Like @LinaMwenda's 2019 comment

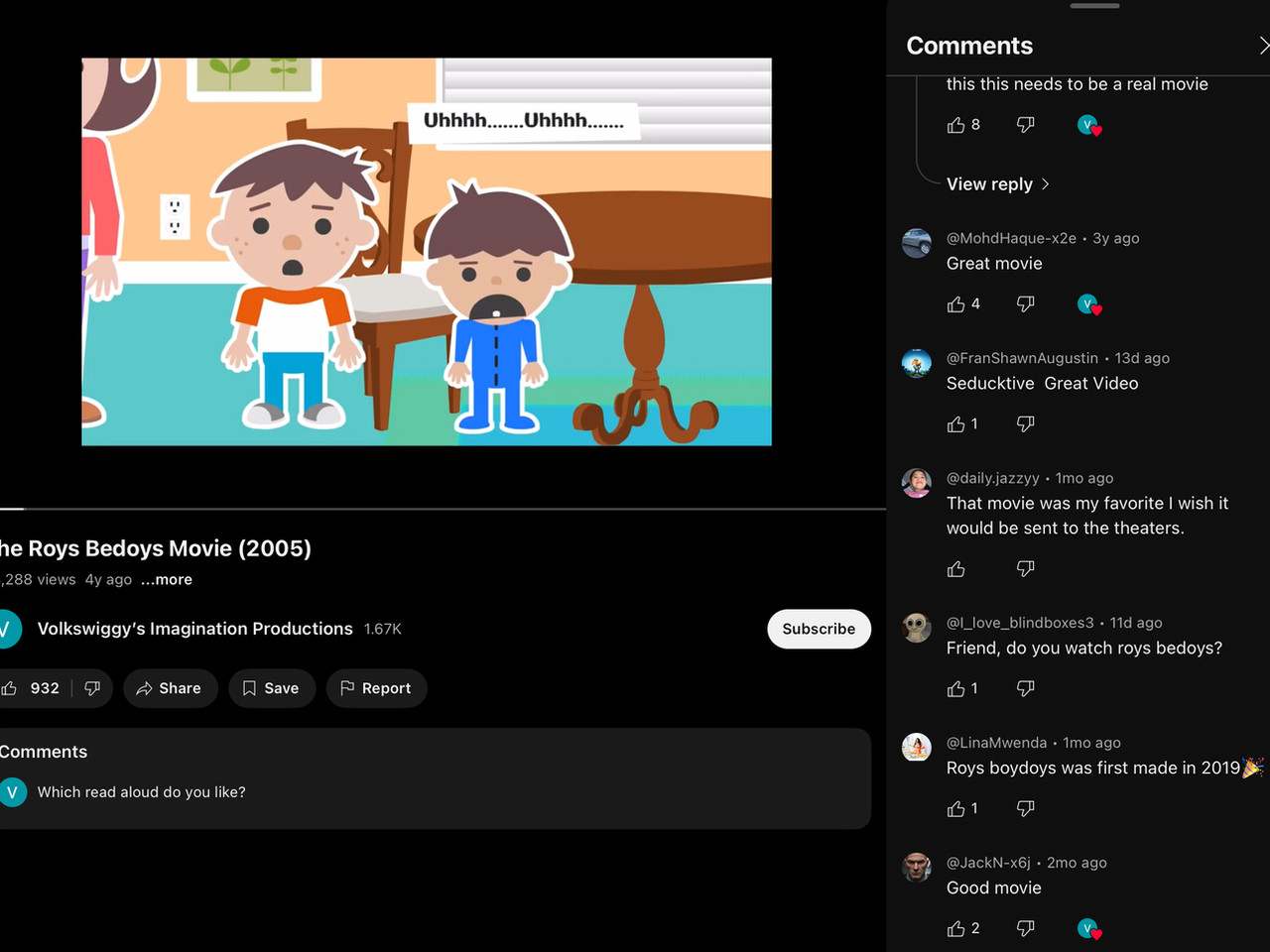[x=956, y=809]
